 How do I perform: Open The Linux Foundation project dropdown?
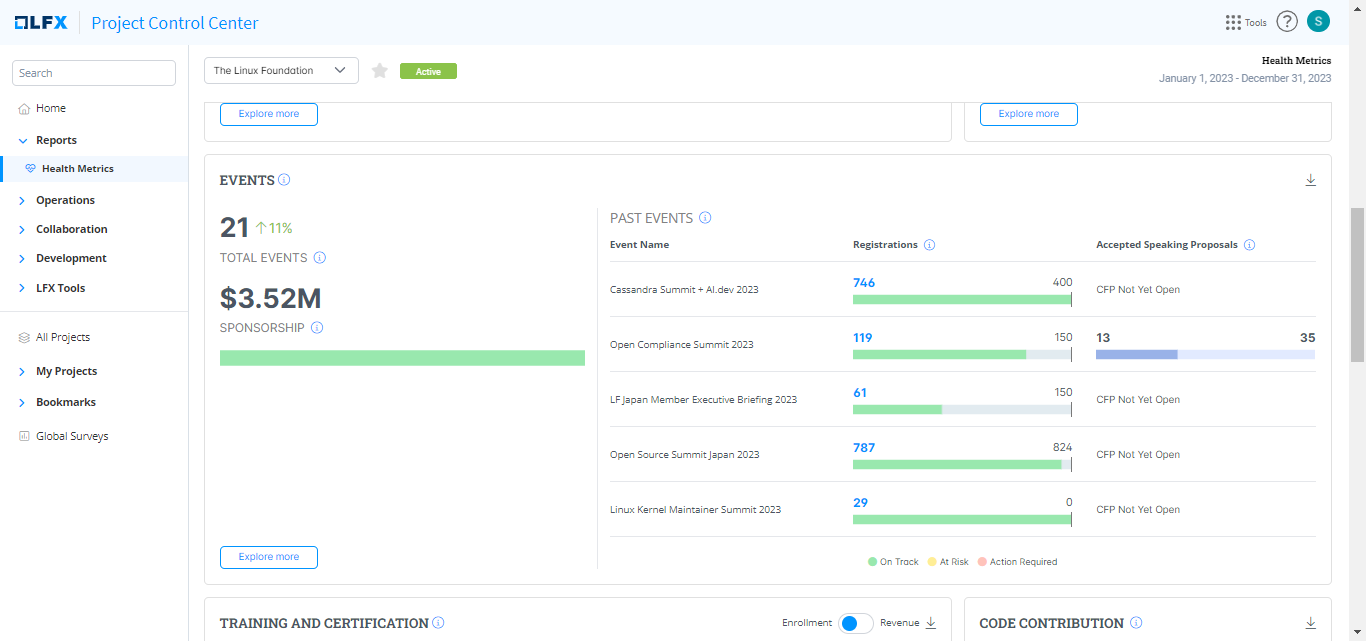point(281,71)
